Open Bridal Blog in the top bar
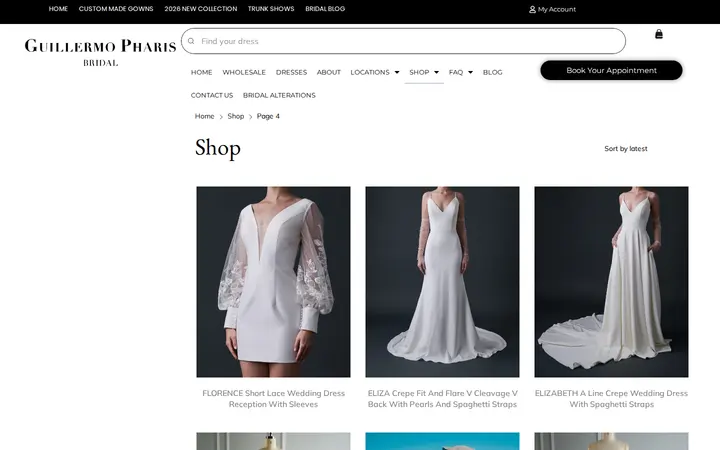The width and height of the screenshot is (720, 450). 325,9
